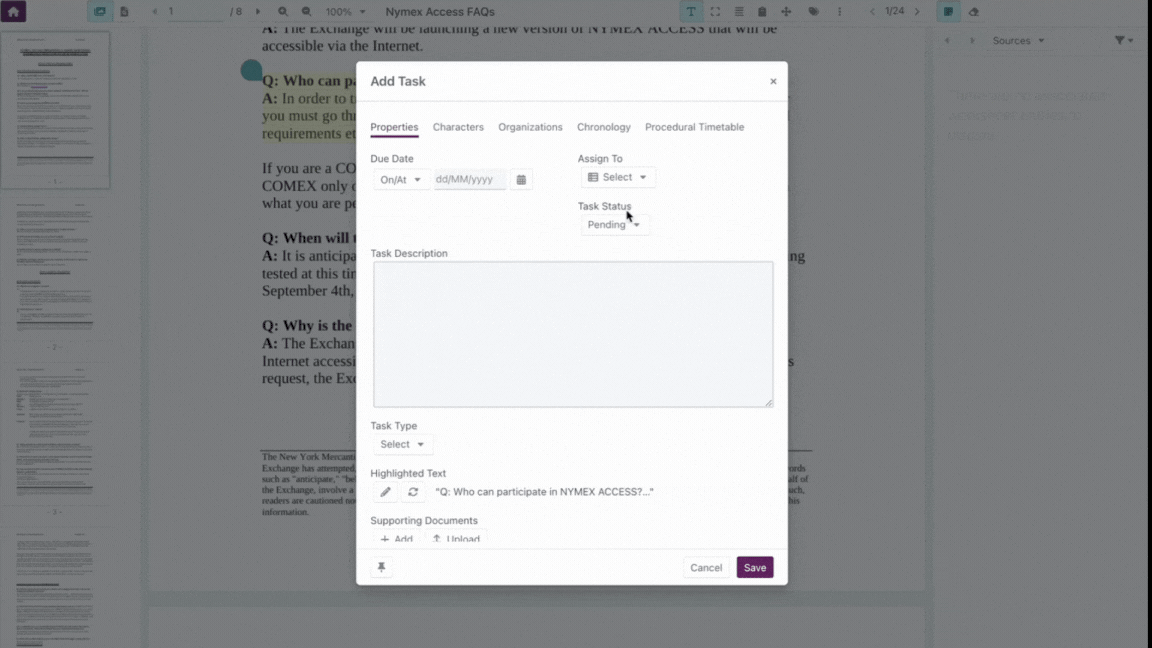The height and width of the screenshot is (648, 1152).
Task: Select the move/pan tool icon
Action: click(786, 12)
